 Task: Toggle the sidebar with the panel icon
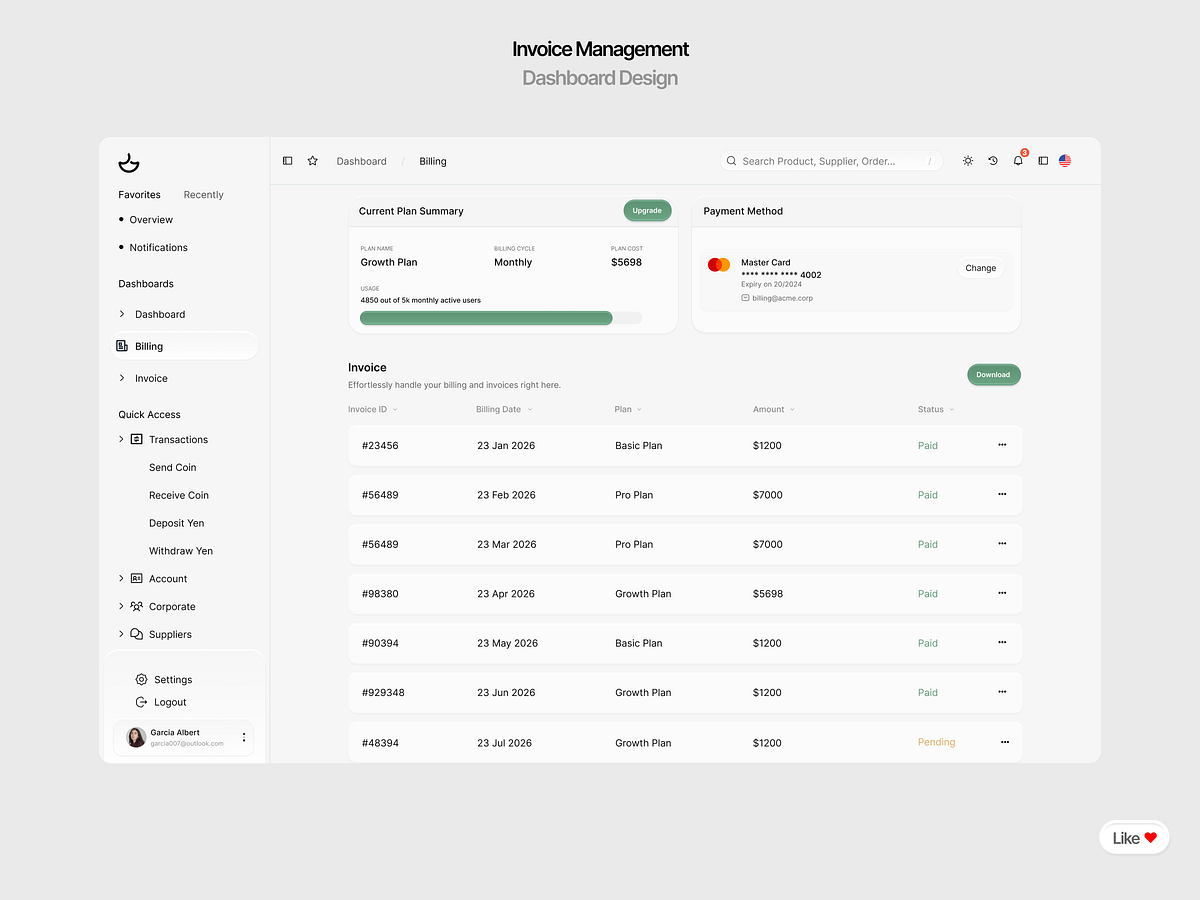point(287,160)
